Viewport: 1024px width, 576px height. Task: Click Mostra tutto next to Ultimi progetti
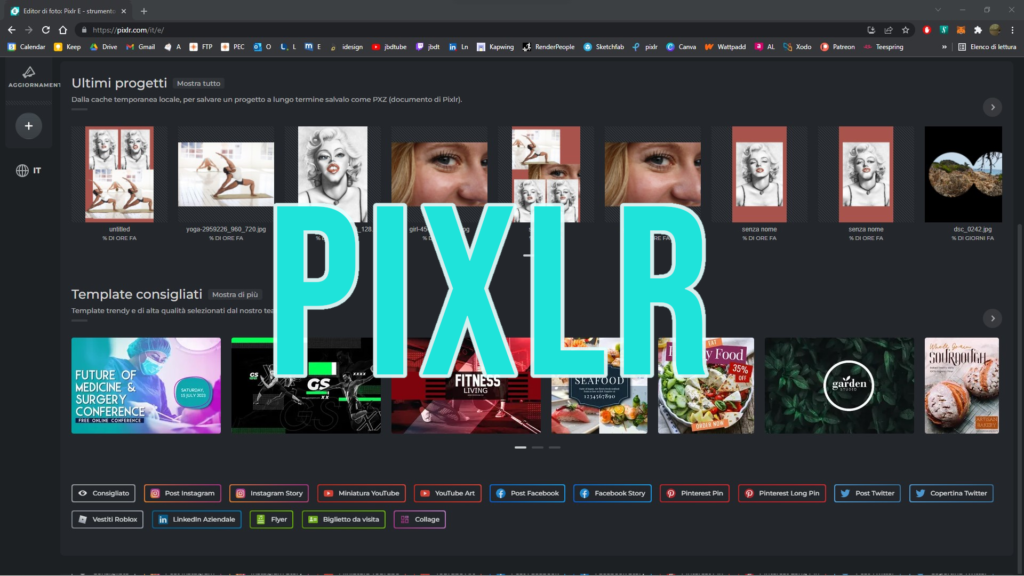(199, 84)
